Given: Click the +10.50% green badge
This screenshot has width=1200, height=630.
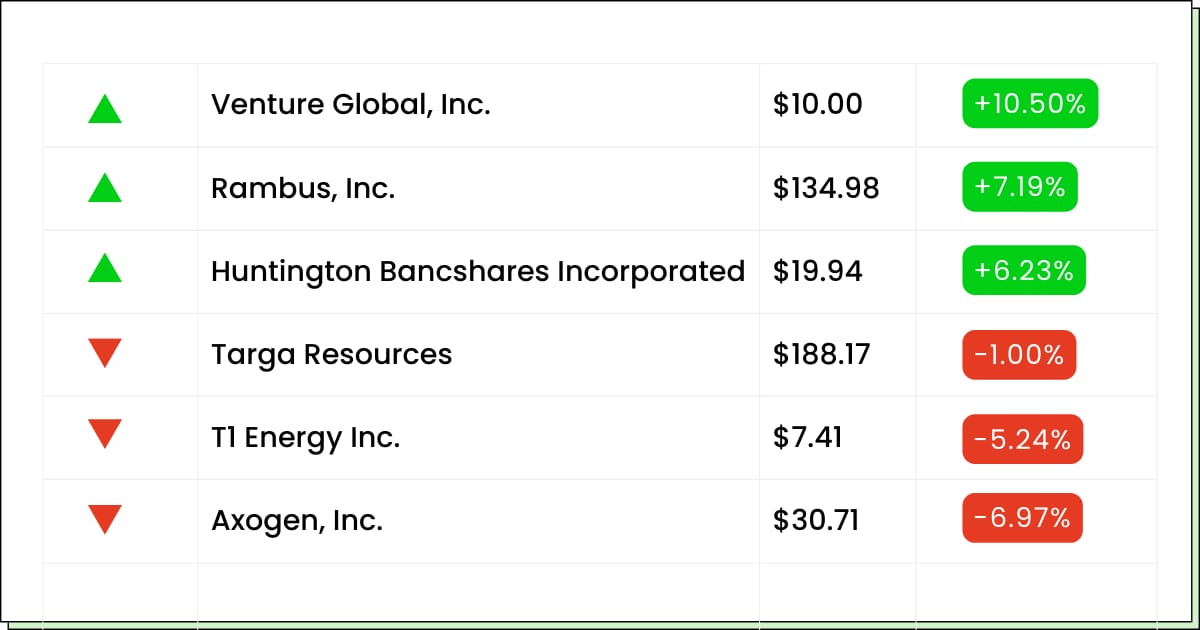Looking at the screenshot, I should click(x=1030, y=104).
